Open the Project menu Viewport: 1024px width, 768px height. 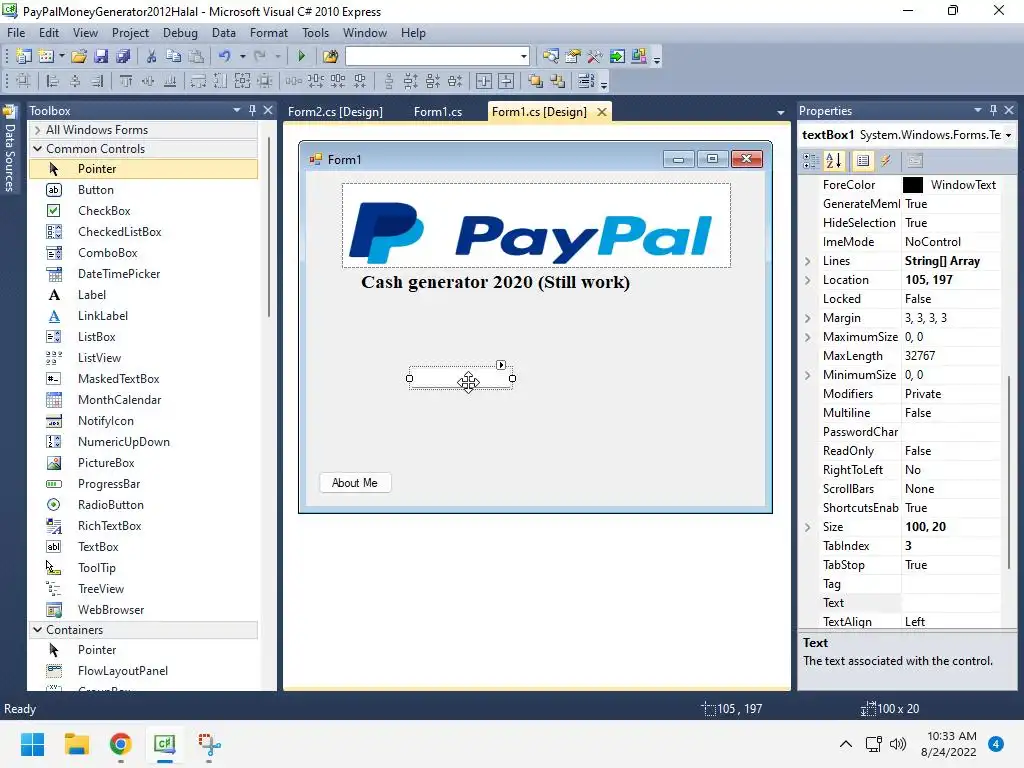click(130, 33)
